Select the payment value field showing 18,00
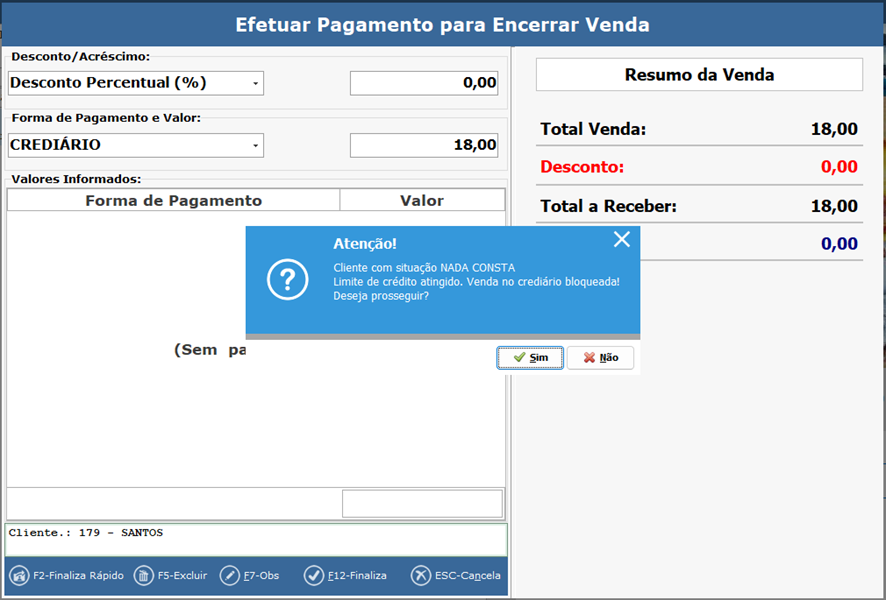Image resolution: width=886 pixels, height=600 pixels. (x=424, y=145)
